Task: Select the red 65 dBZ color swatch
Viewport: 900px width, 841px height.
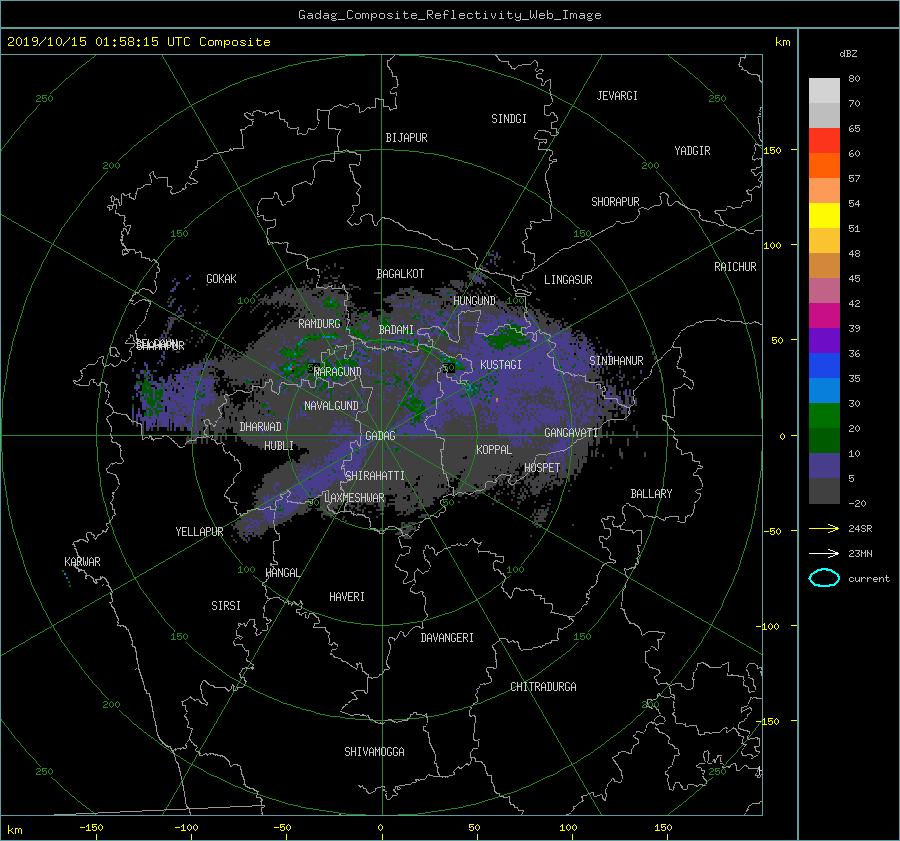Action: pyautogui.click(x=824, y=140)
